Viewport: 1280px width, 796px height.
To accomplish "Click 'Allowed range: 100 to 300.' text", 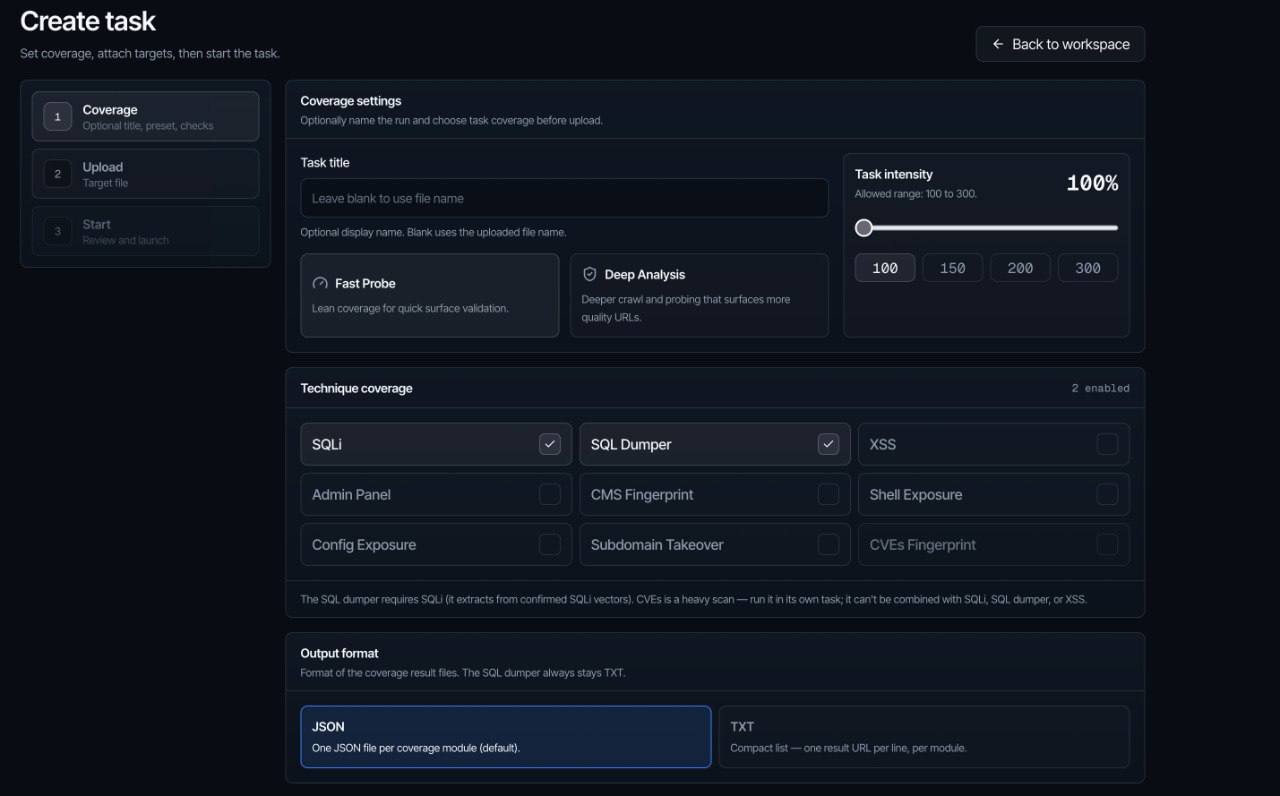I will pos(916,194).
